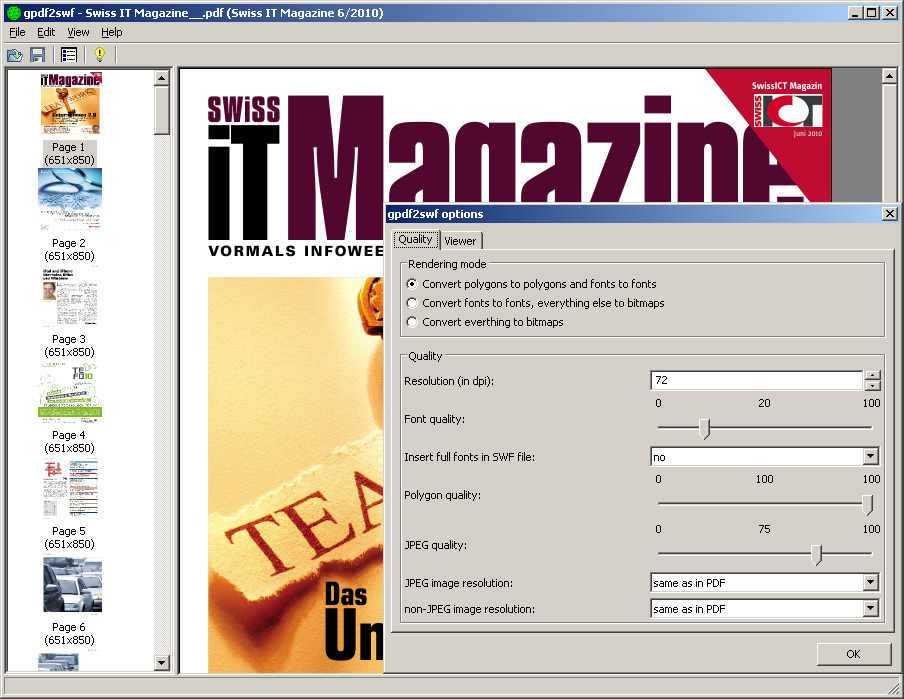Click the 'JPEG image resolution:' label
904x699 pixels.
pyautogui.click(x=459, y=583)
